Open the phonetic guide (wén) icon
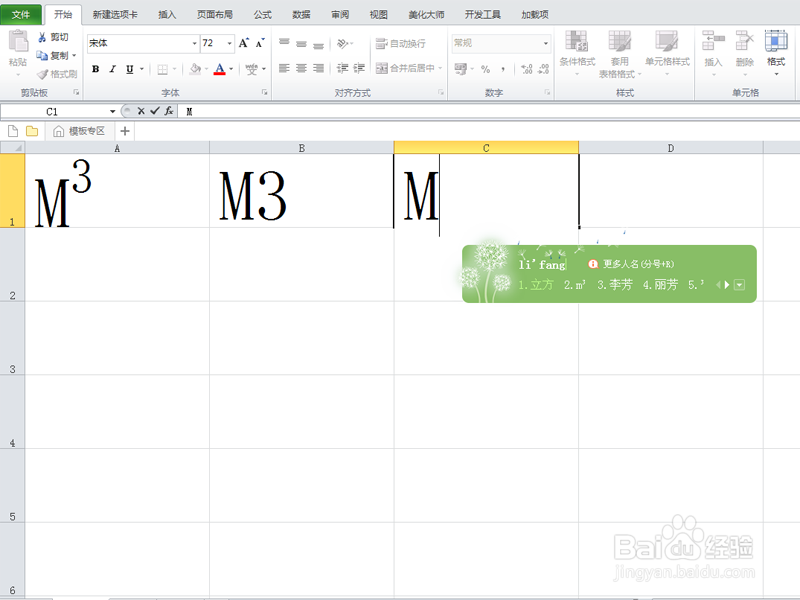 pos(252,69)
